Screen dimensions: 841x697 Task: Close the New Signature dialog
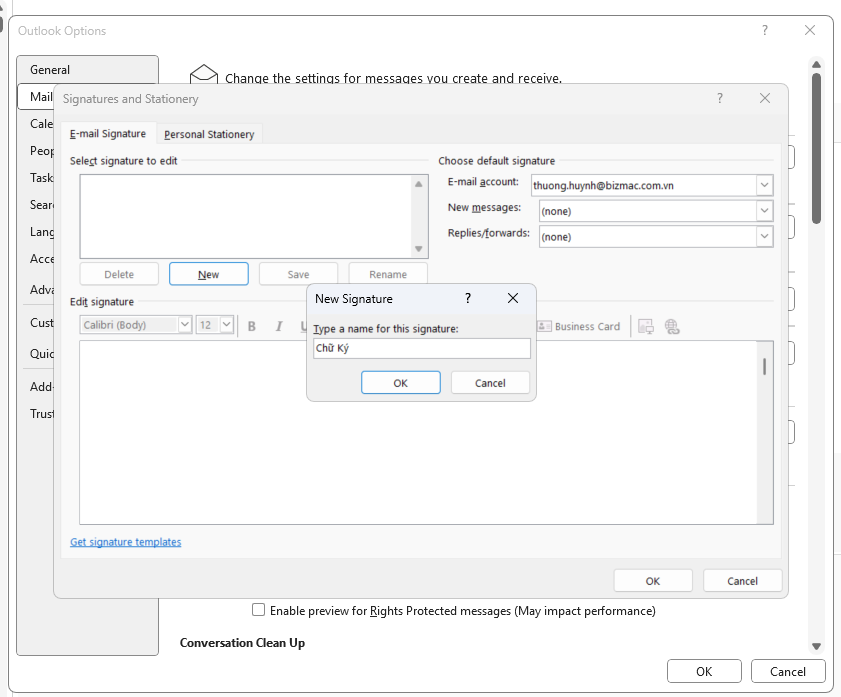513,298
